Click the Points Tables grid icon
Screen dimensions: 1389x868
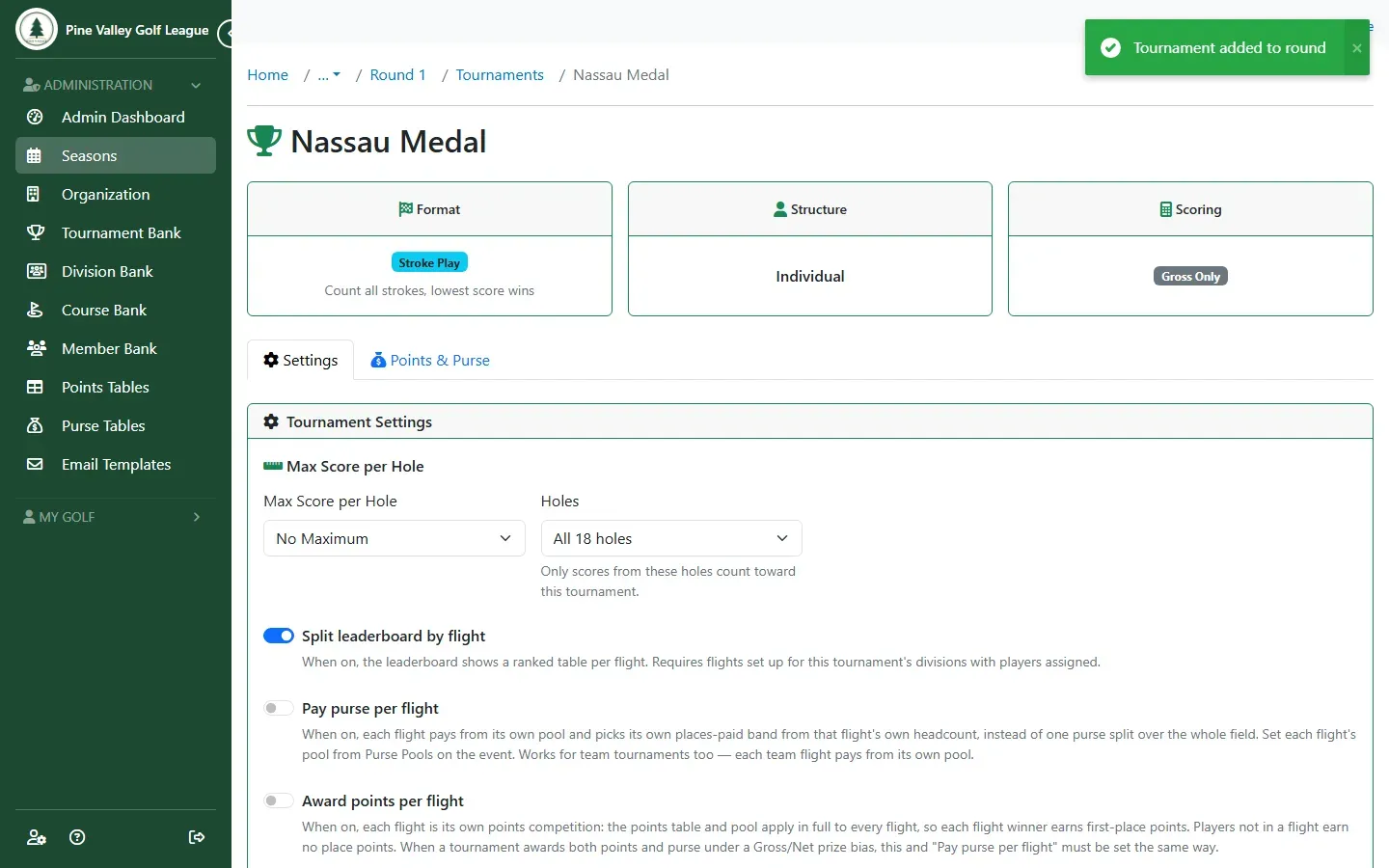[35, 387]
